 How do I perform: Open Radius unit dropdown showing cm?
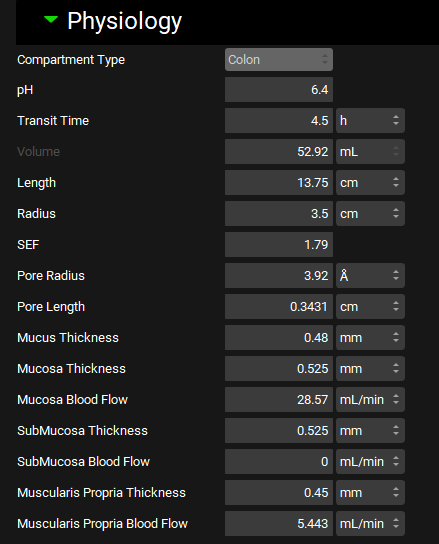click(x=370, y=213)
